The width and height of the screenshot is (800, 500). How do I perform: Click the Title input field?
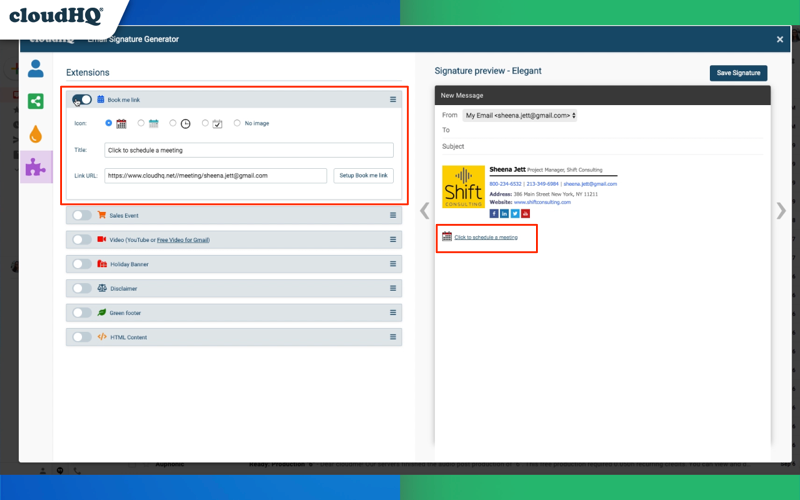249,150
